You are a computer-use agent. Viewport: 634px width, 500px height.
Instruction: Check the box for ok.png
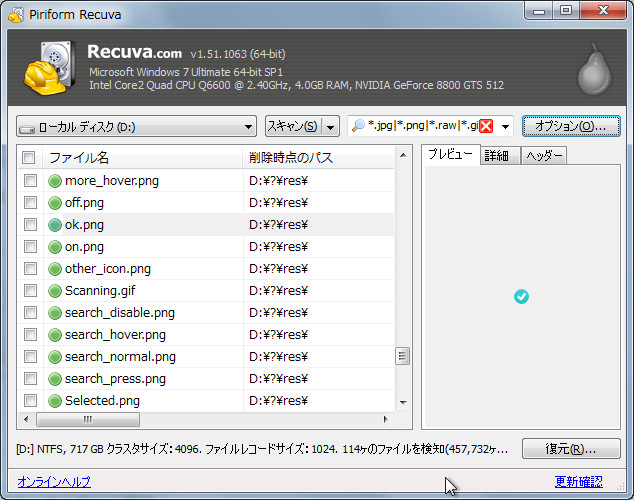[30, 224]
